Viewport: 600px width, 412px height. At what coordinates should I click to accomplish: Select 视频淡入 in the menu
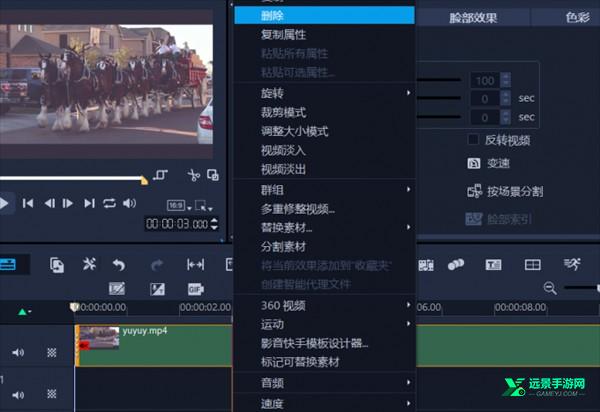[x=324, y=150]
